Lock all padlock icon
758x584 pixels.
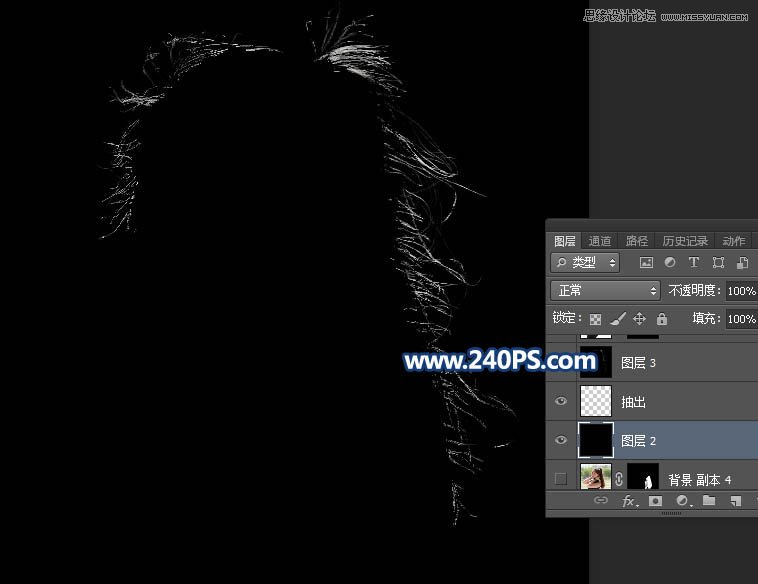click(x=662, y=319)
